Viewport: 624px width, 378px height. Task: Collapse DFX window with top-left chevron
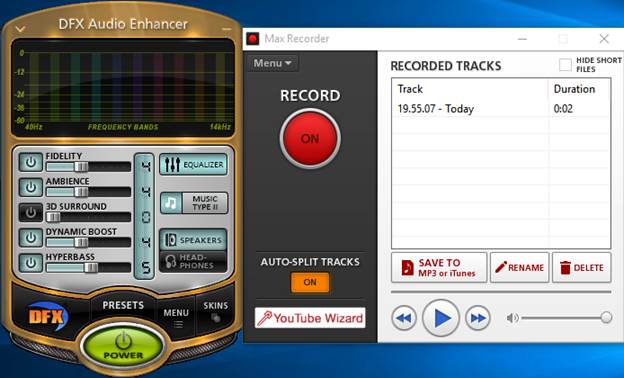pos(21,29)
